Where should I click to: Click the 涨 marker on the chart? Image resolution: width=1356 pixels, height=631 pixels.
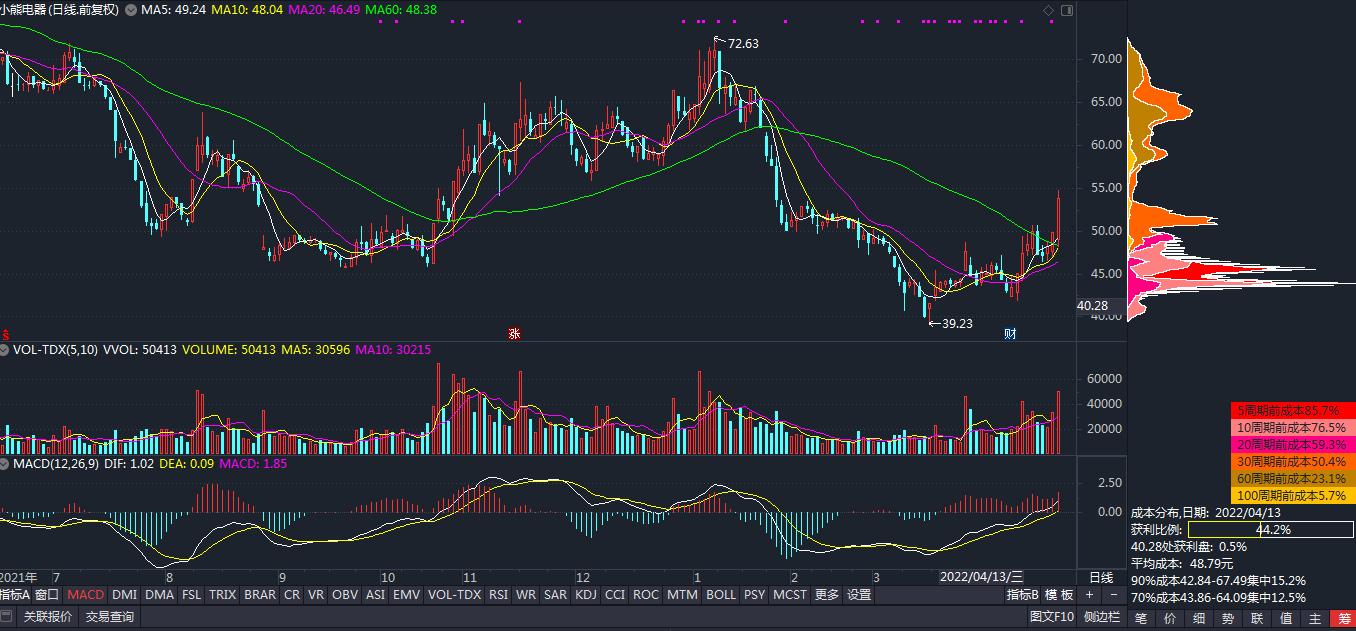pos(516,333)
